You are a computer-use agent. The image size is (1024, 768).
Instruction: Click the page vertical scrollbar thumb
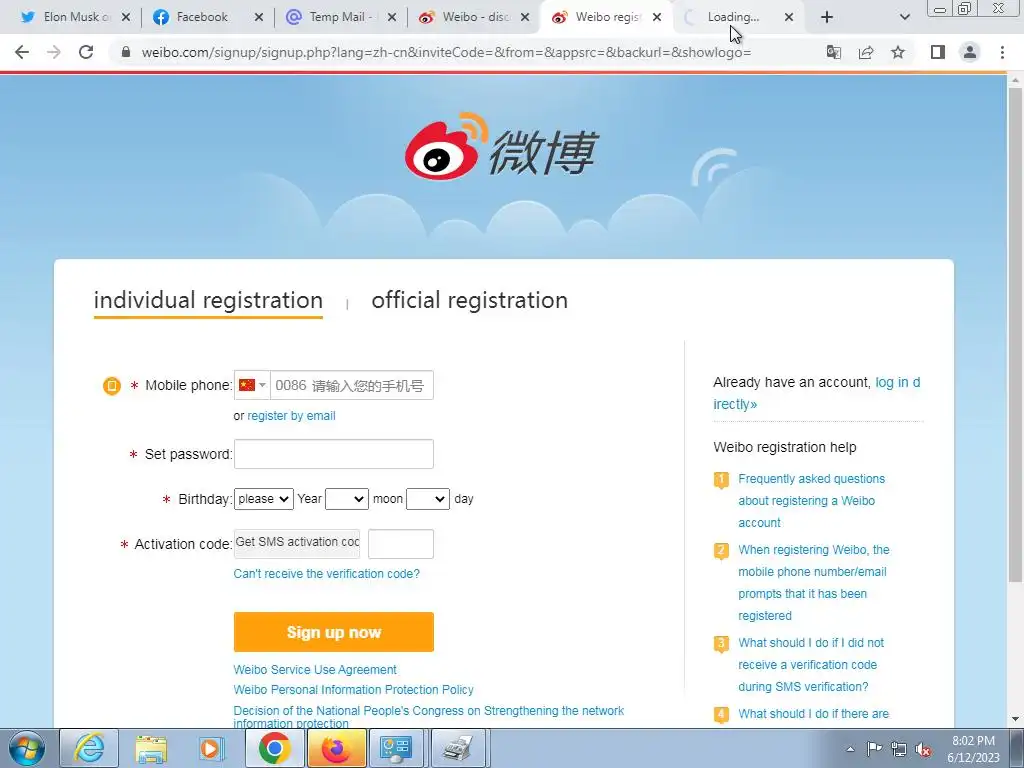click(1015, 333)
